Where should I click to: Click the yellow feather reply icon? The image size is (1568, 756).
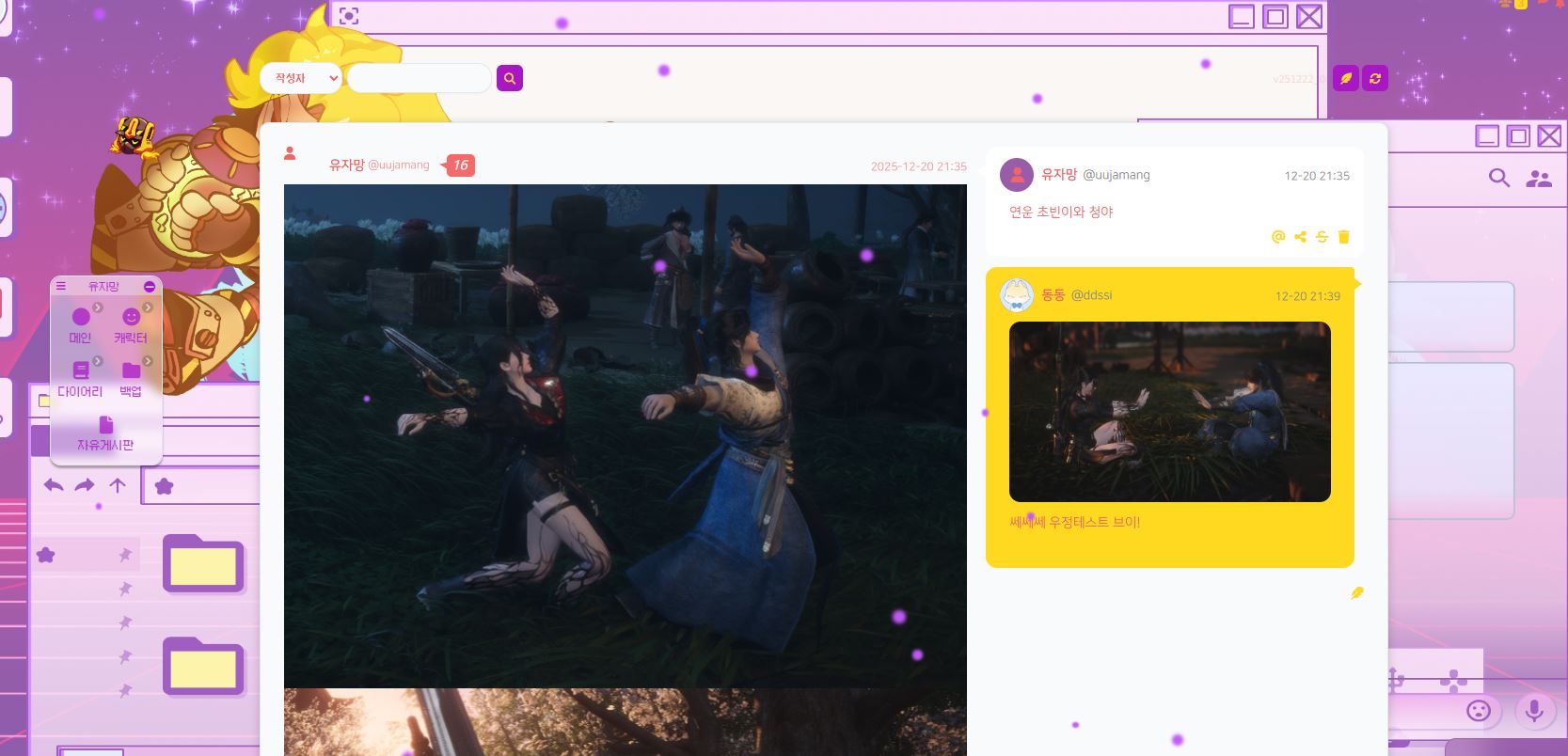(1356, 592)
